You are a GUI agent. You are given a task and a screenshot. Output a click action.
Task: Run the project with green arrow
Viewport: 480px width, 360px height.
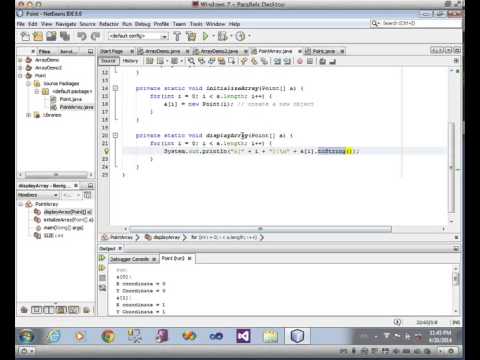205,36
